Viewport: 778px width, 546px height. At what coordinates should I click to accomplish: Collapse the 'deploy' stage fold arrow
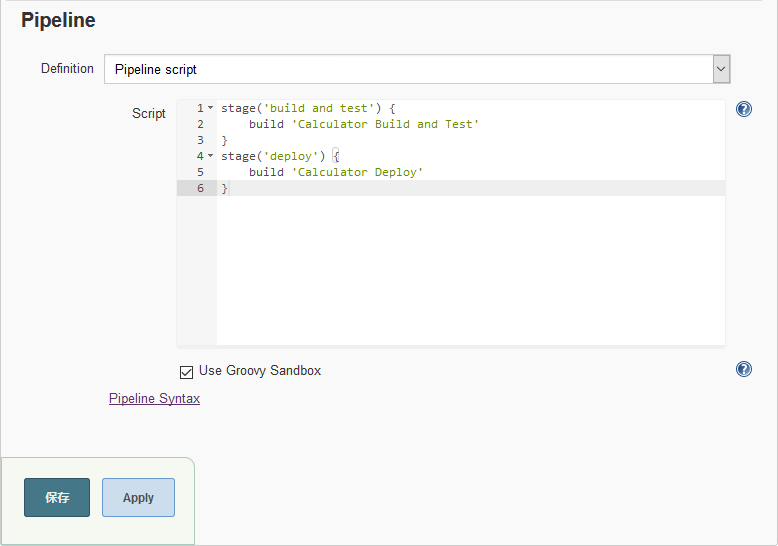coord(210,156)
